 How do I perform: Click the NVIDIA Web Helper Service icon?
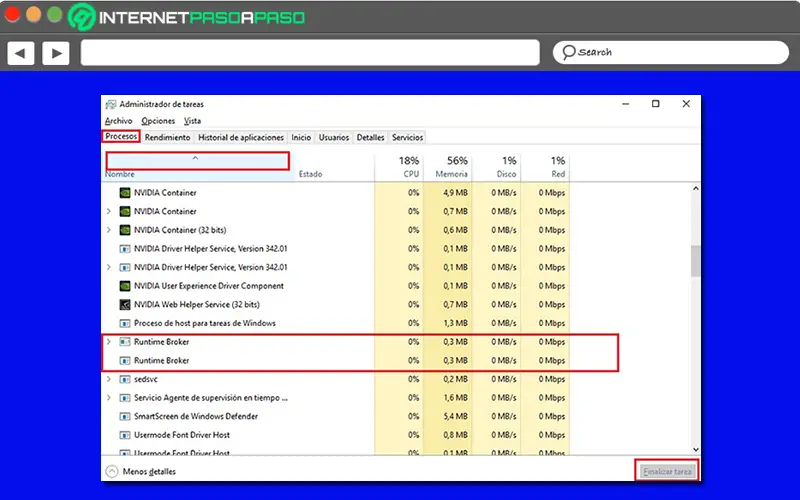pos(124,305)
